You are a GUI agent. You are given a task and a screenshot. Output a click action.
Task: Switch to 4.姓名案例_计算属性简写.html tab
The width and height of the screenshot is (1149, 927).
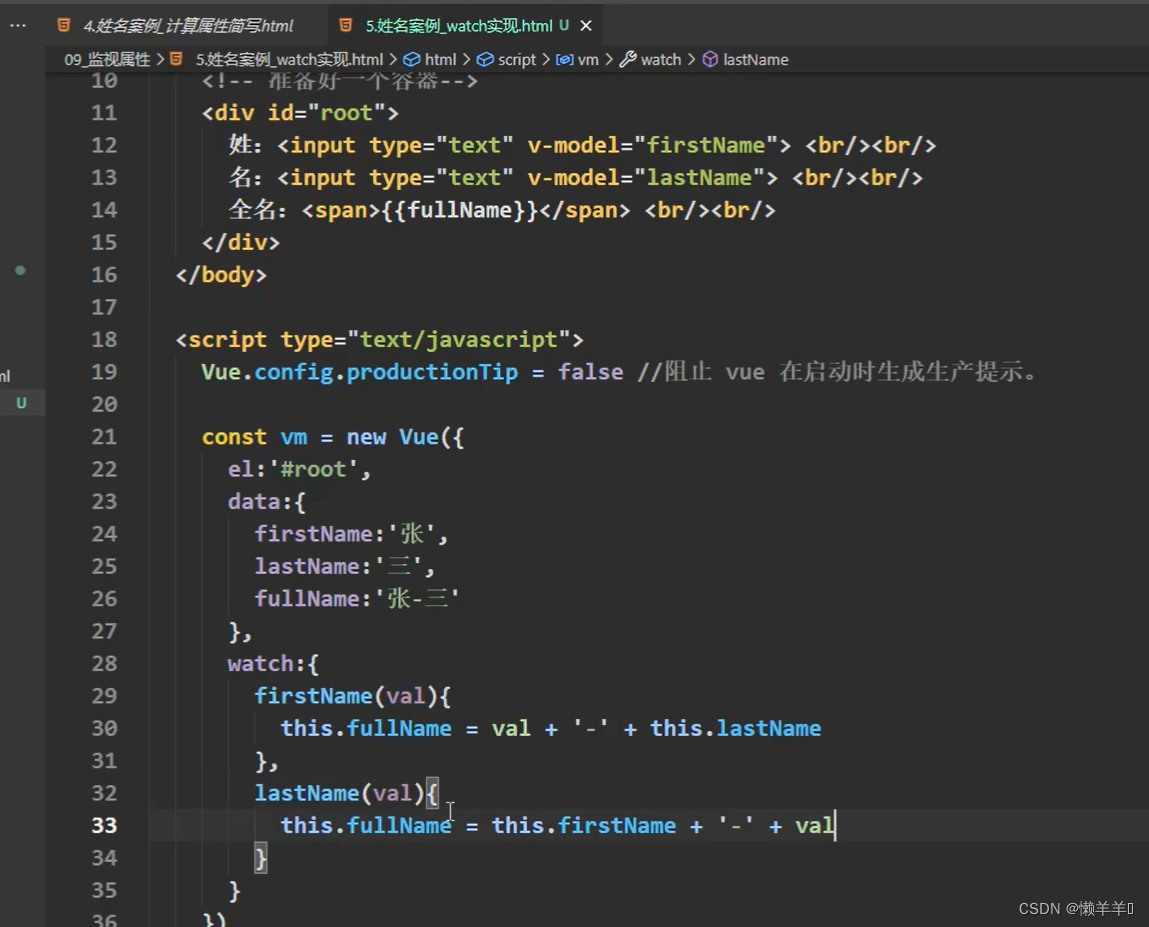pos(188,25)
